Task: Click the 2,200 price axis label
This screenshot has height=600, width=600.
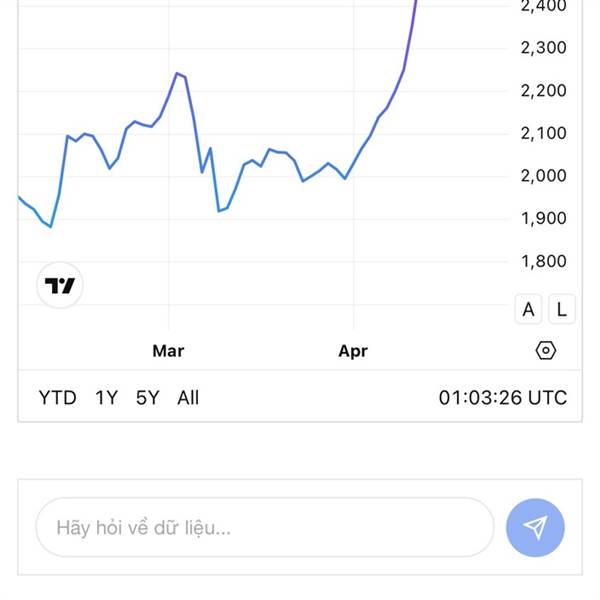Action: coord(543,91)
